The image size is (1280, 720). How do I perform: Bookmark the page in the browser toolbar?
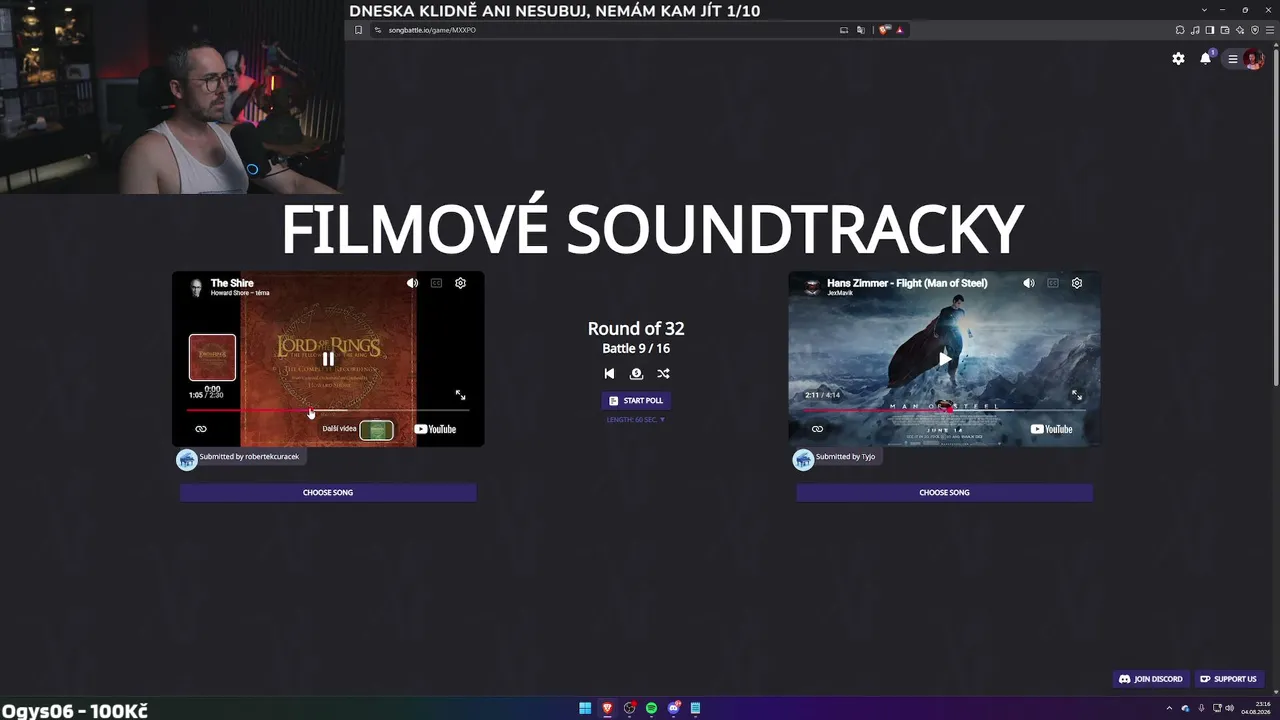(358, 30)
